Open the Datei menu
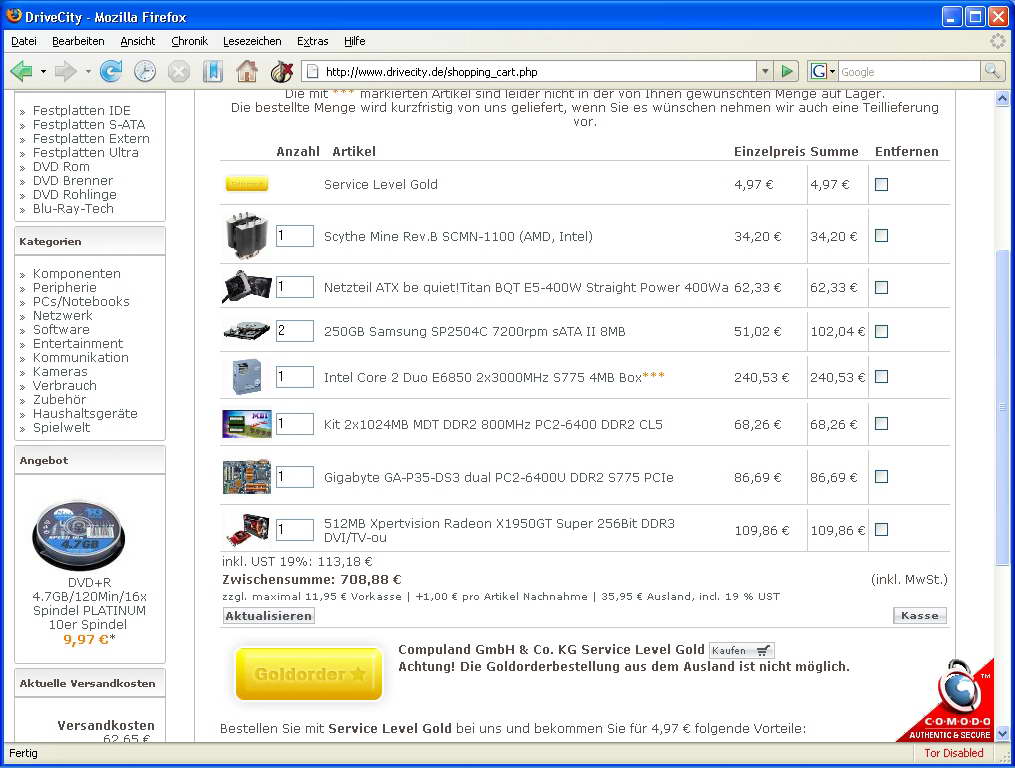 (x=24, y=41)
